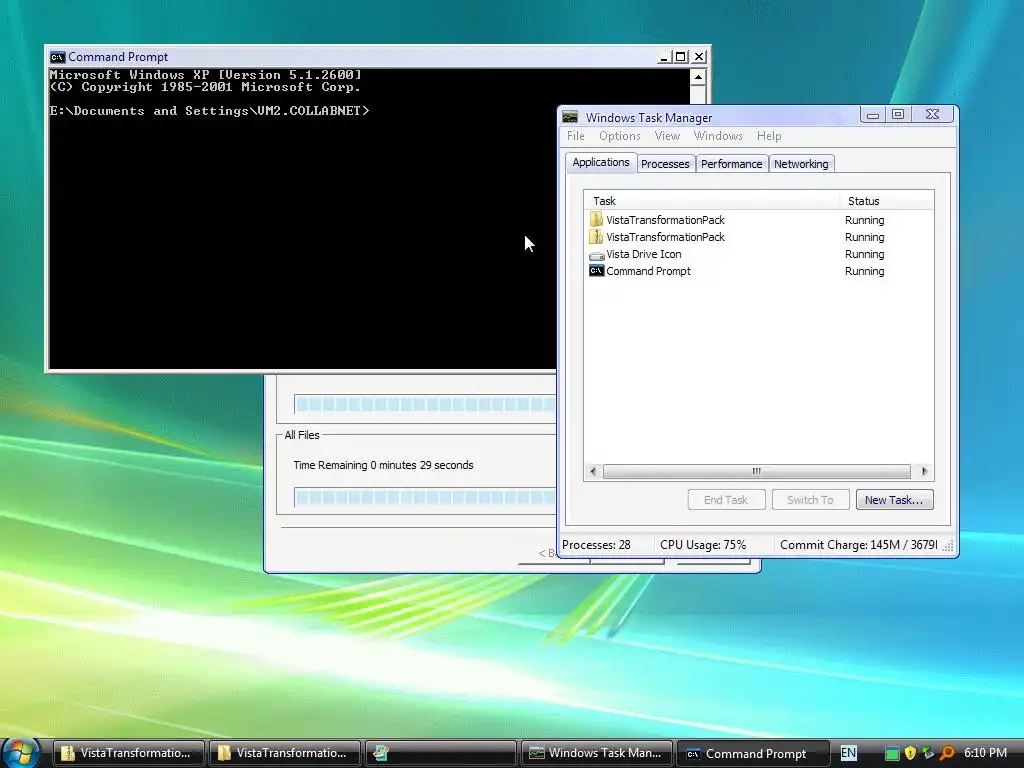The image size is (1024, 768).
Task: Click Running status of Vista Drive Icon
Action: (x=865, y=254)
